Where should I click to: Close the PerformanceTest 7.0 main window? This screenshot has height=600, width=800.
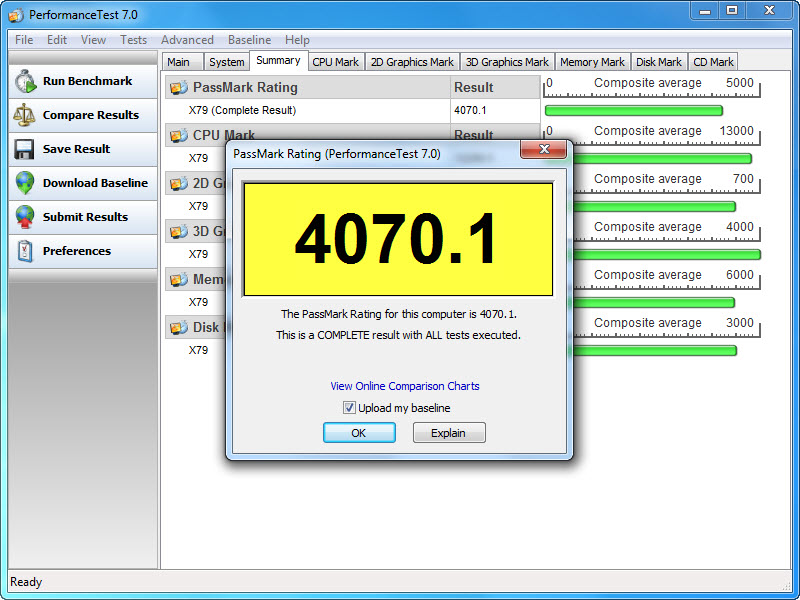pyautogui.click(x=769, y=11)
